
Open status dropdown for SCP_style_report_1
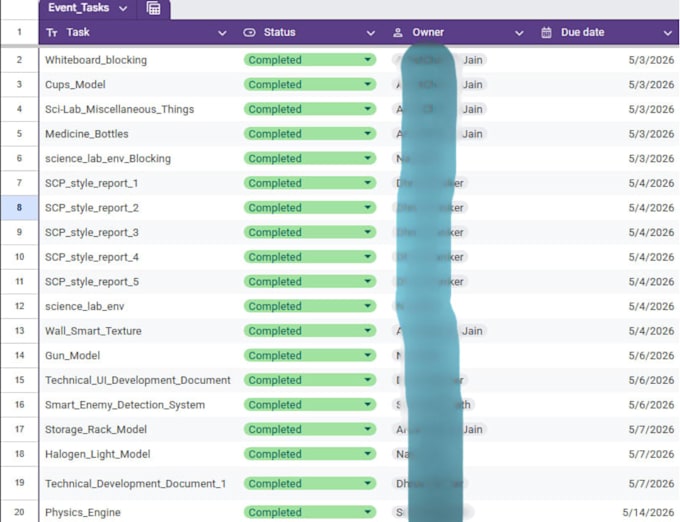coord(368,183)
